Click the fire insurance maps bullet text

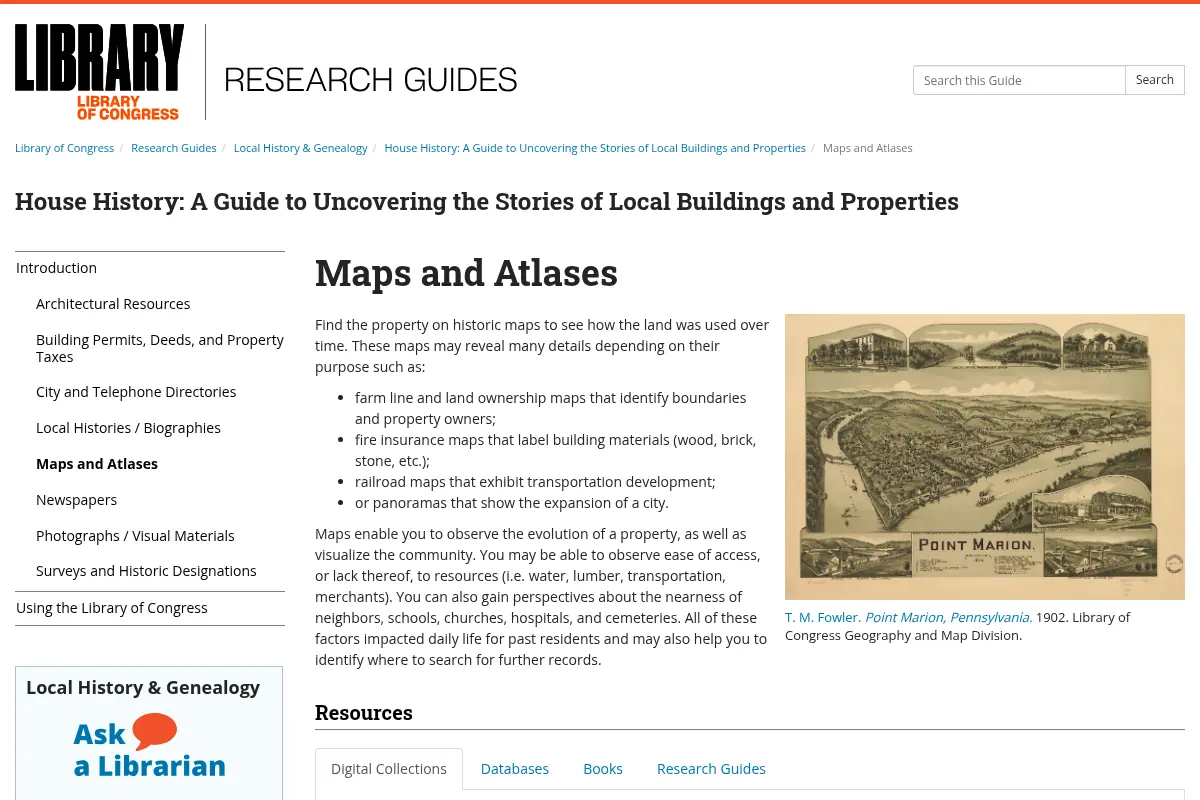point(556,450)
